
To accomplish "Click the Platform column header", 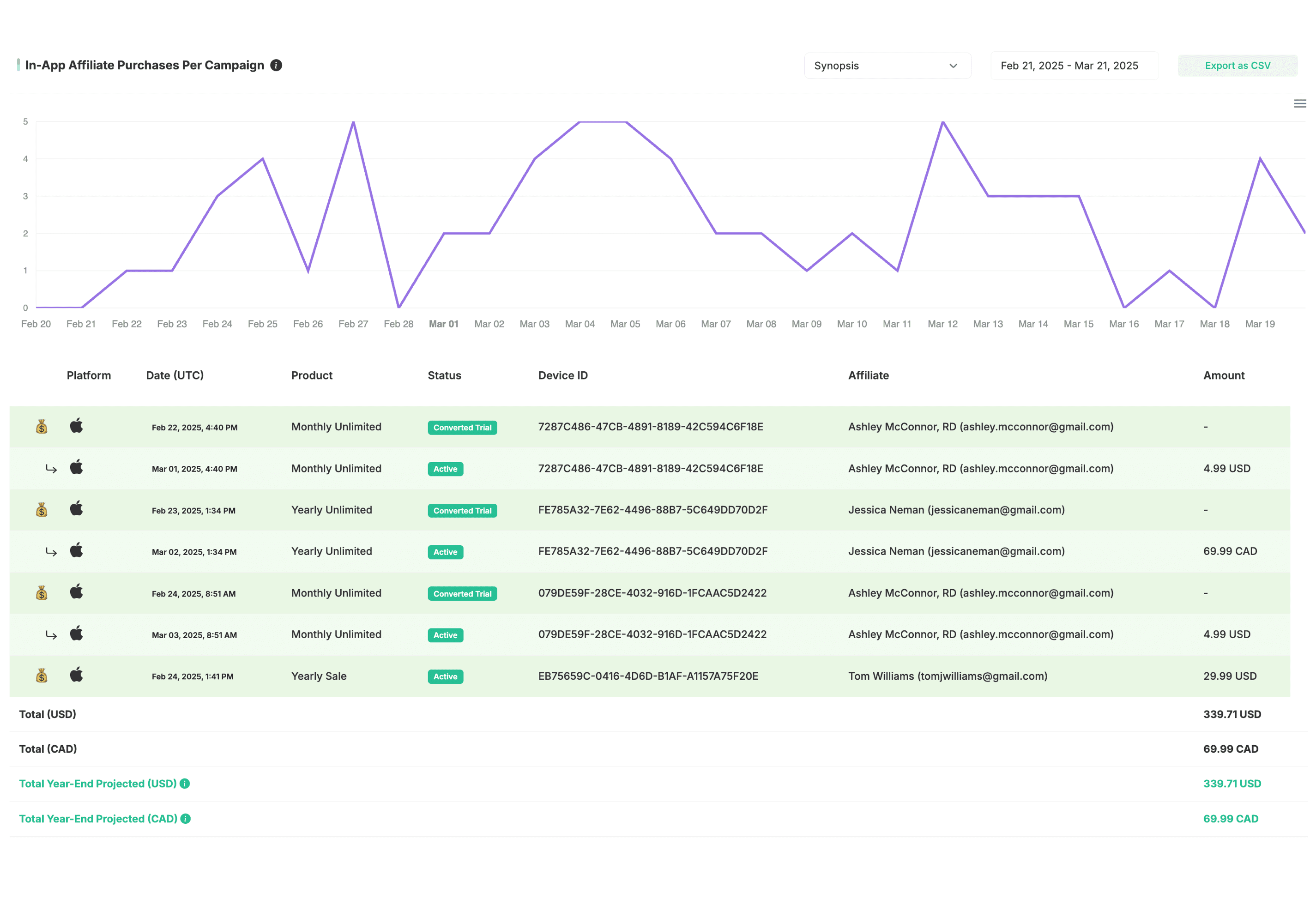I will [x=89, y=375].
